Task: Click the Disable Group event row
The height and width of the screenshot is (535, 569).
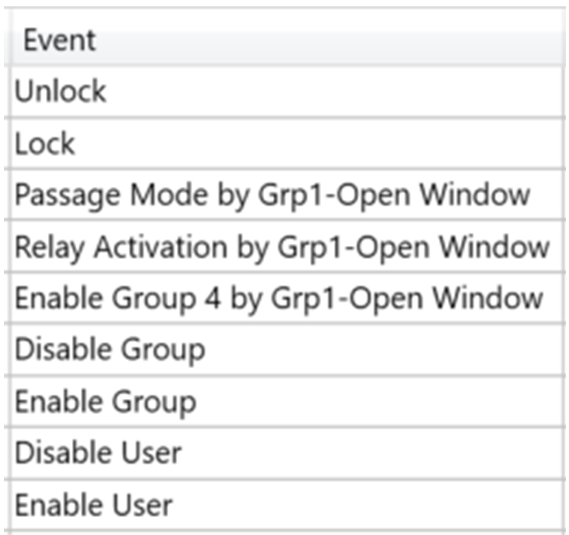Action: 288,350
